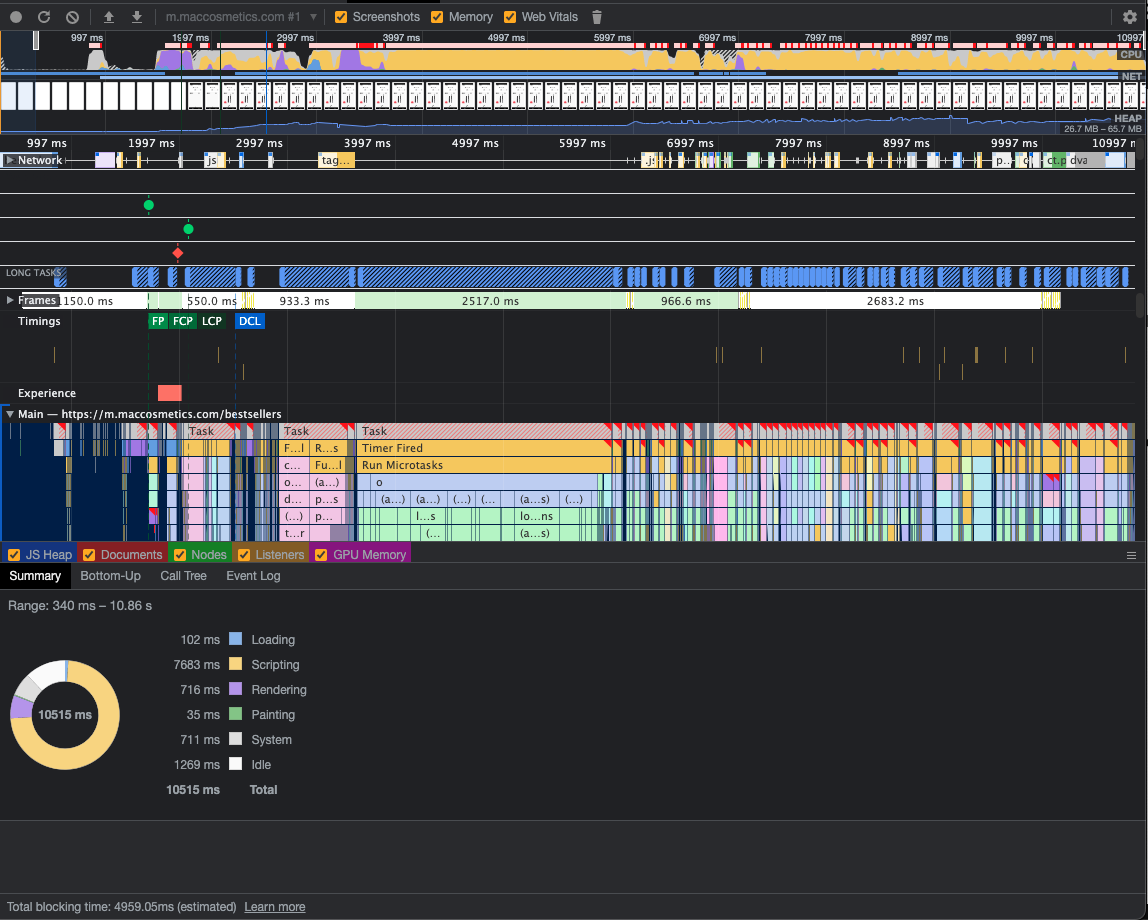Toggle the Memory checkbox
This screenshot has height=920, width=1148.
click(x=437, y=17)
